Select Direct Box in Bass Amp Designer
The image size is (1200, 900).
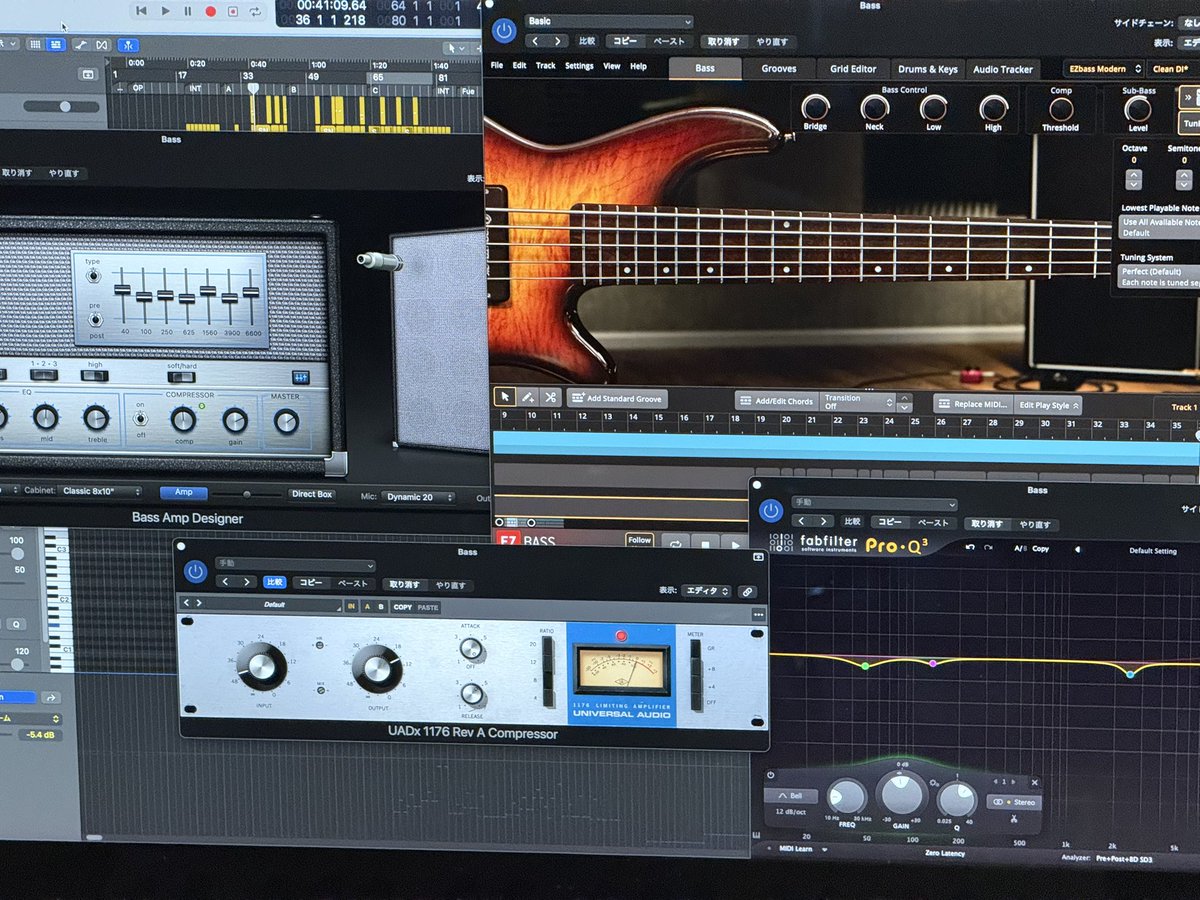tap(311, 494)
